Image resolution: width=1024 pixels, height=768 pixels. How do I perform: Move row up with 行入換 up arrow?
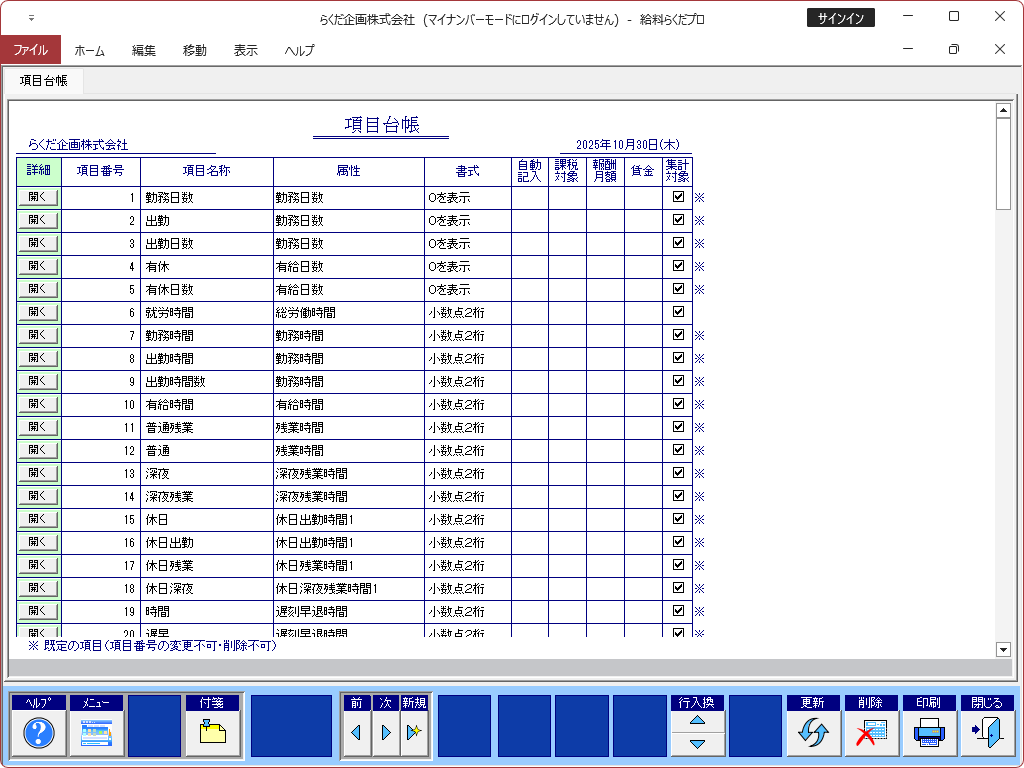pyautogui.click(x=698, y=721)
